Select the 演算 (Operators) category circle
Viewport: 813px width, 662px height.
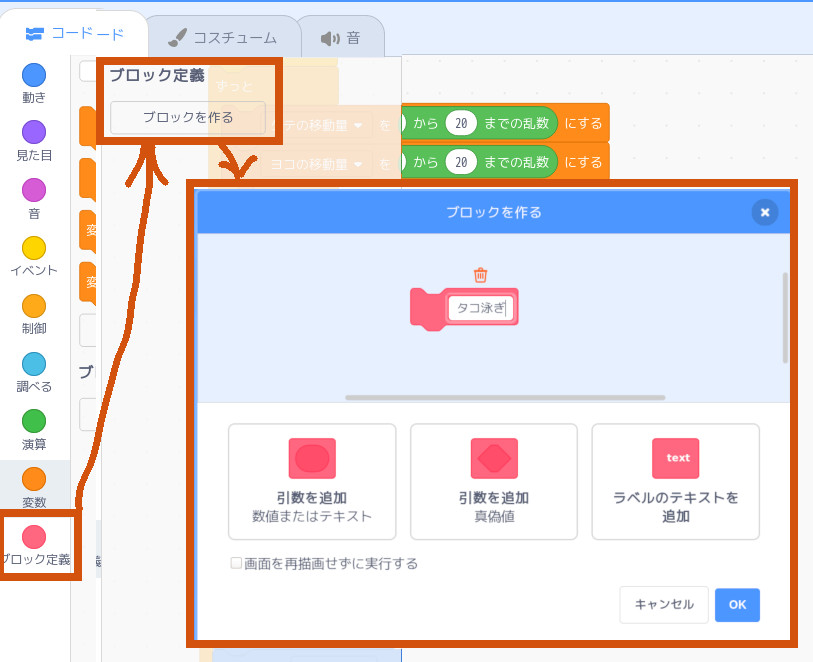34,421
